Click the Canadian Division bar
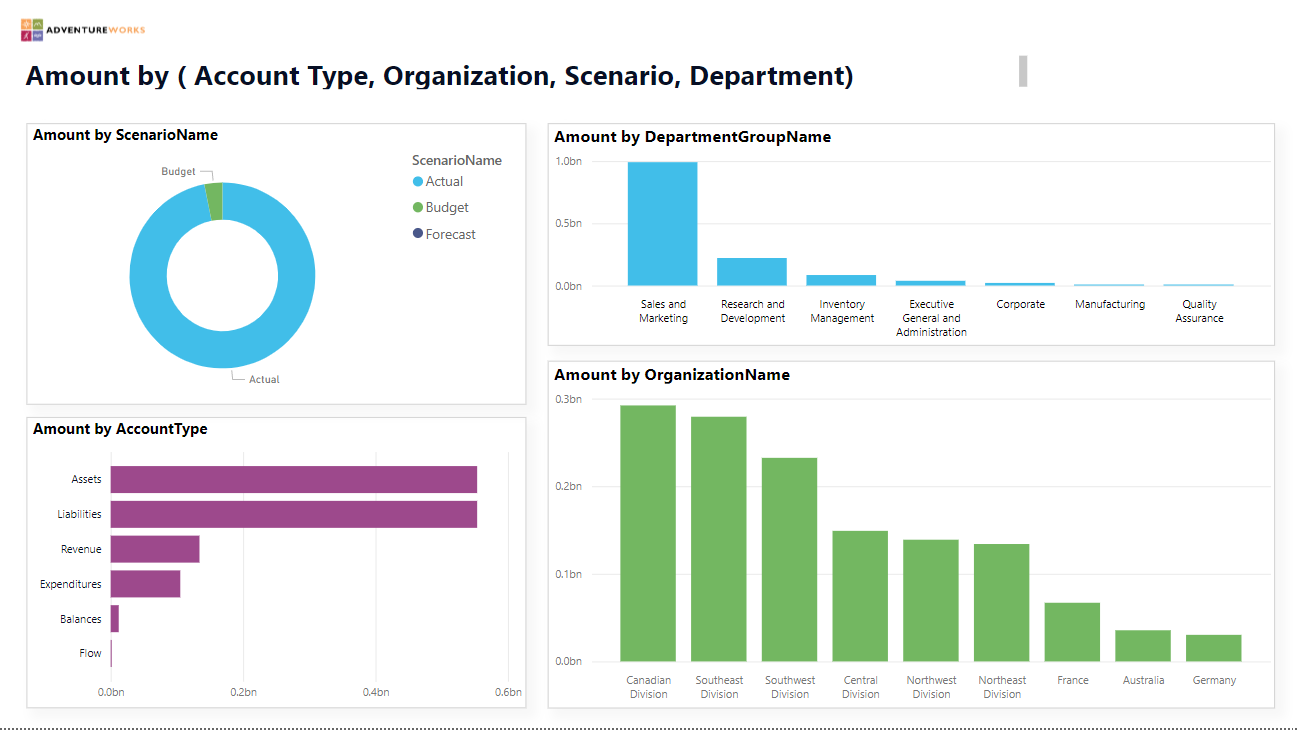Screen dimensions: 1297x730 tap(648, 530)
